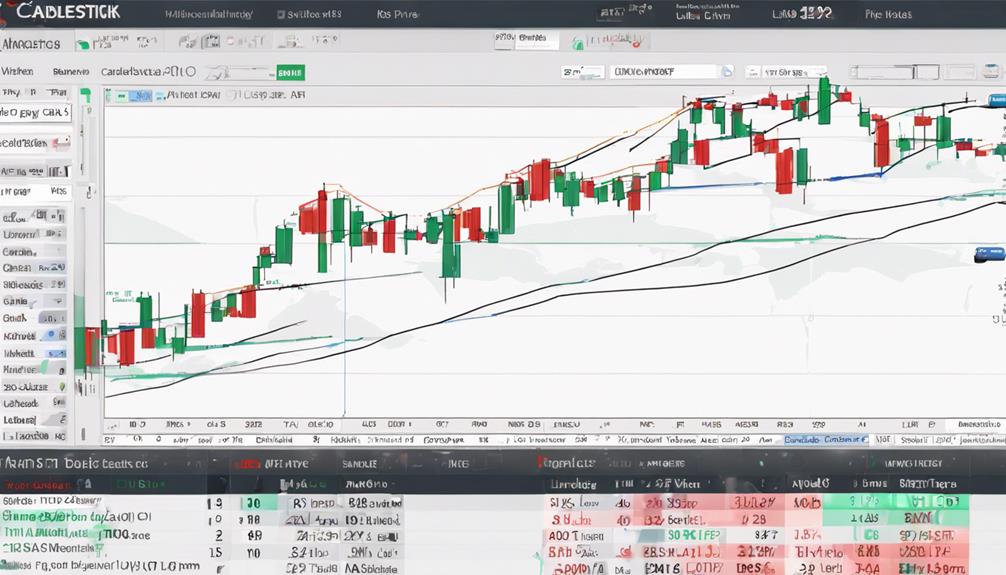Open the dark header menu item left of Pie Hates
Screen dimensions: 1006x575
click(801, 13)
